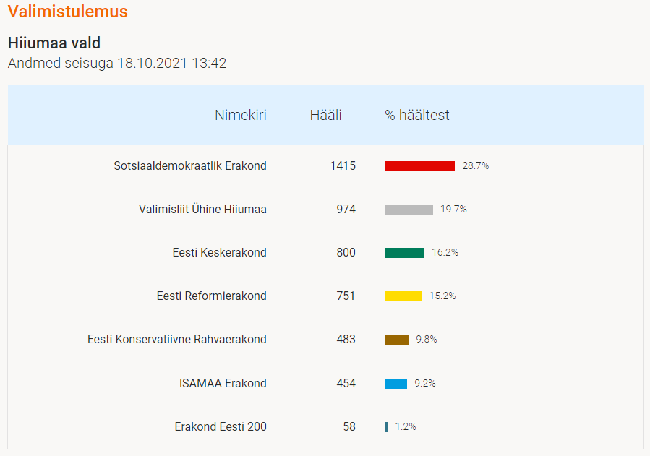
Task: Click the Nimekiri column header
Action: click(240, 115)
